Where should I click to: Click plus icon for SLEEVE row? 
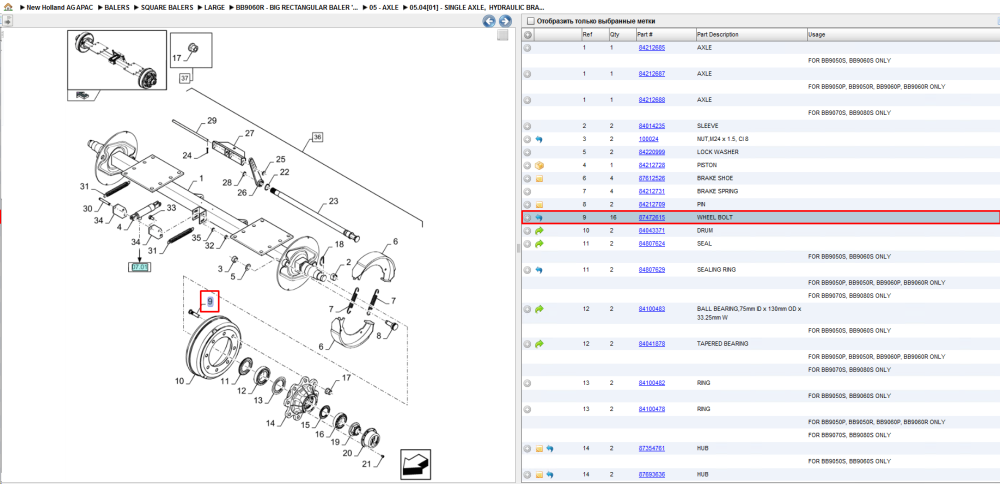pos(527,126)
